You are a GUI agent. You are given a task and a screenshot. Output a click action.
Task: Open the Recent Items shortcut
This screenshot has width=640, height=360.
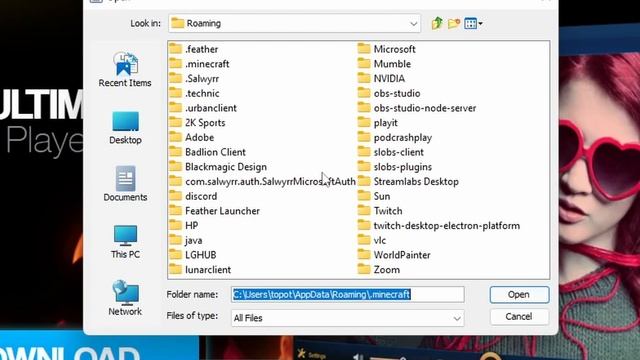(125, 69)
